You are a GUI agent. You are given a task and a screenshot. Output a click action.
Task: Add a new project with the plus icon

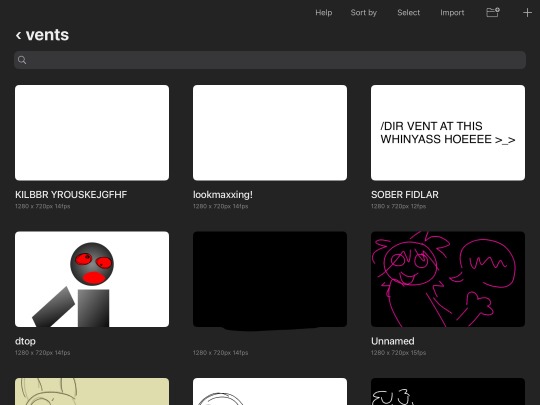coord(527,13)
